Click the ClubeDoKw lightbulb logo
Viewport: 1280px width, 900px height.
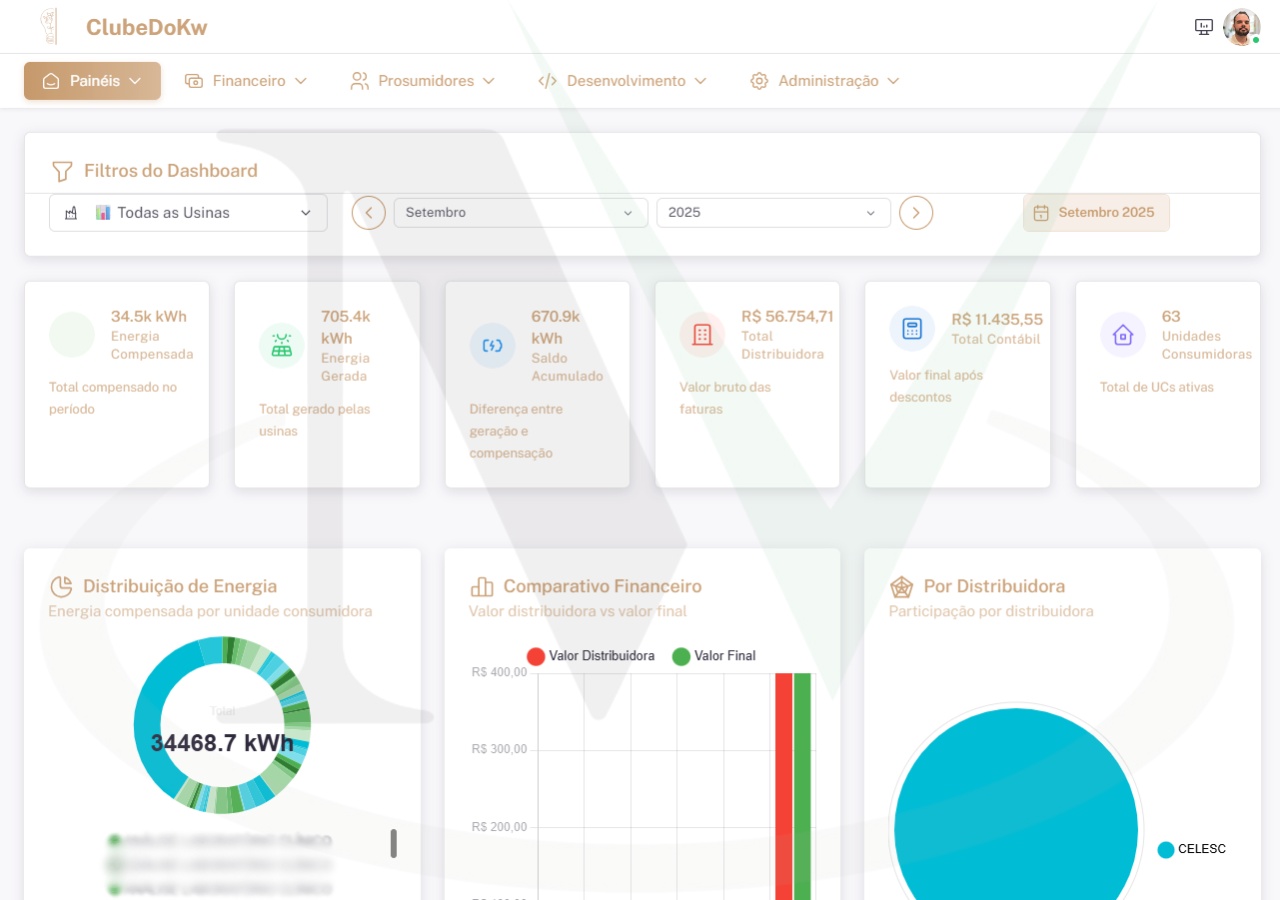pyautogui.click(x=47, y=26)
